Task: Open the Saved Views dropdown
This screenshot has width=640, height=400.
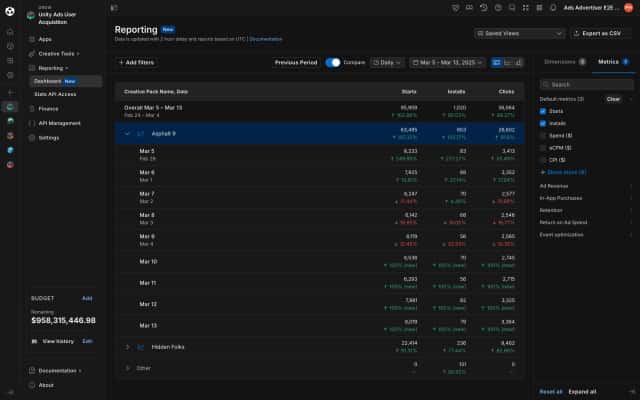Action: pyautogui.click(x=520, y=33)
